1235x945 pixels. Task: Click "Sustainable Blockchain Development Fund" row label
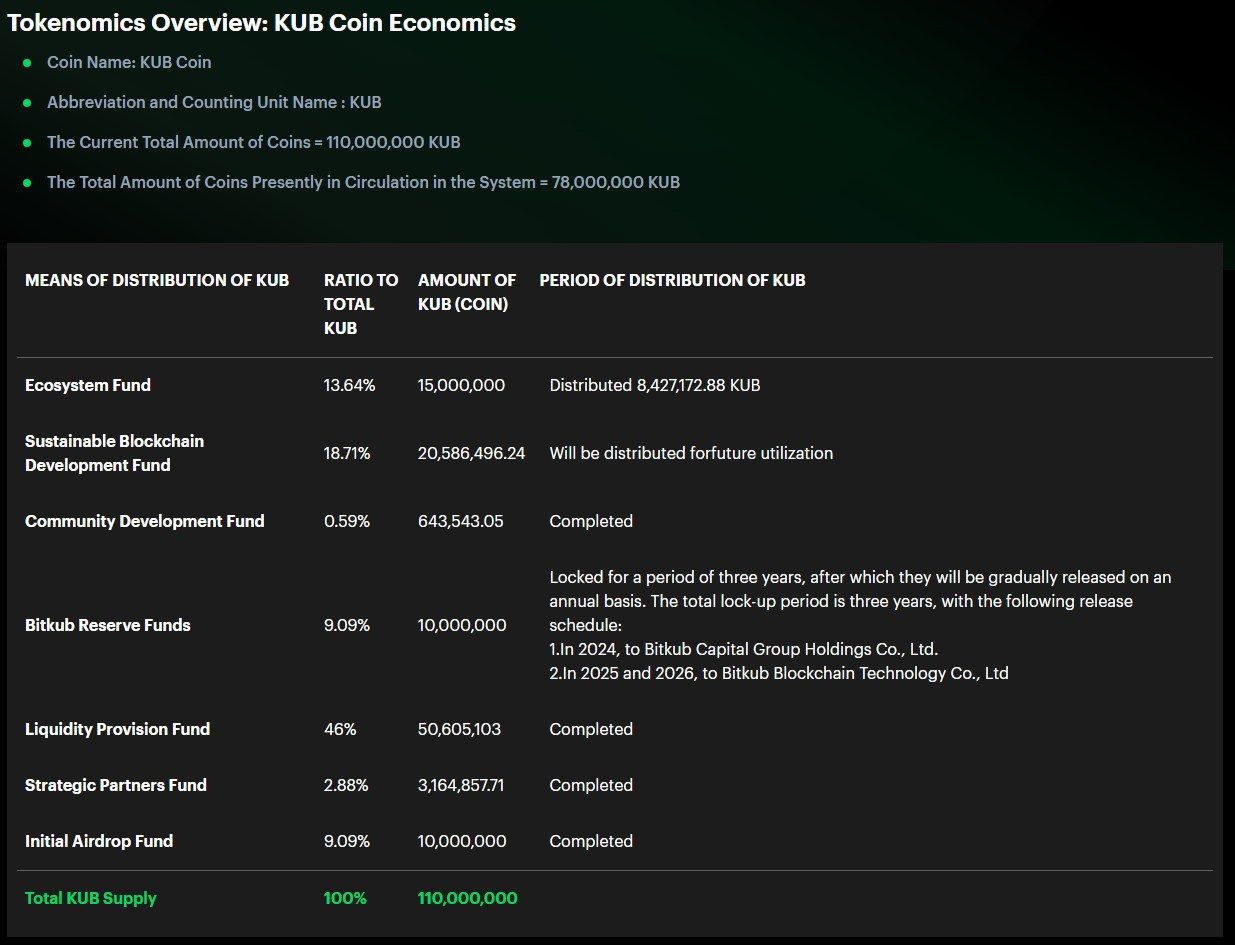(x=114, y=453)
